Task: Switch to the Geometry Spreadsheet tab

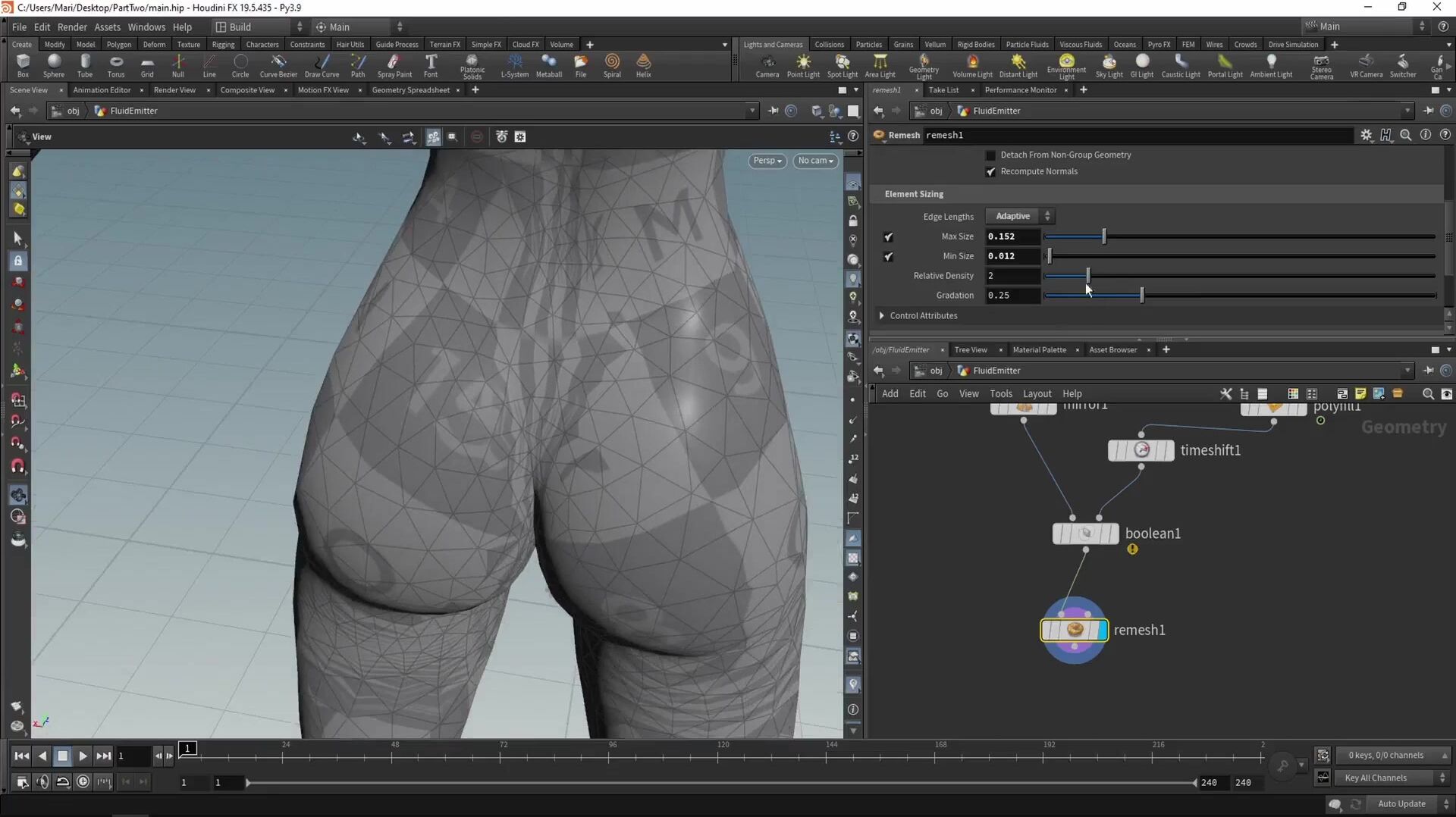Action: (410, 90)
